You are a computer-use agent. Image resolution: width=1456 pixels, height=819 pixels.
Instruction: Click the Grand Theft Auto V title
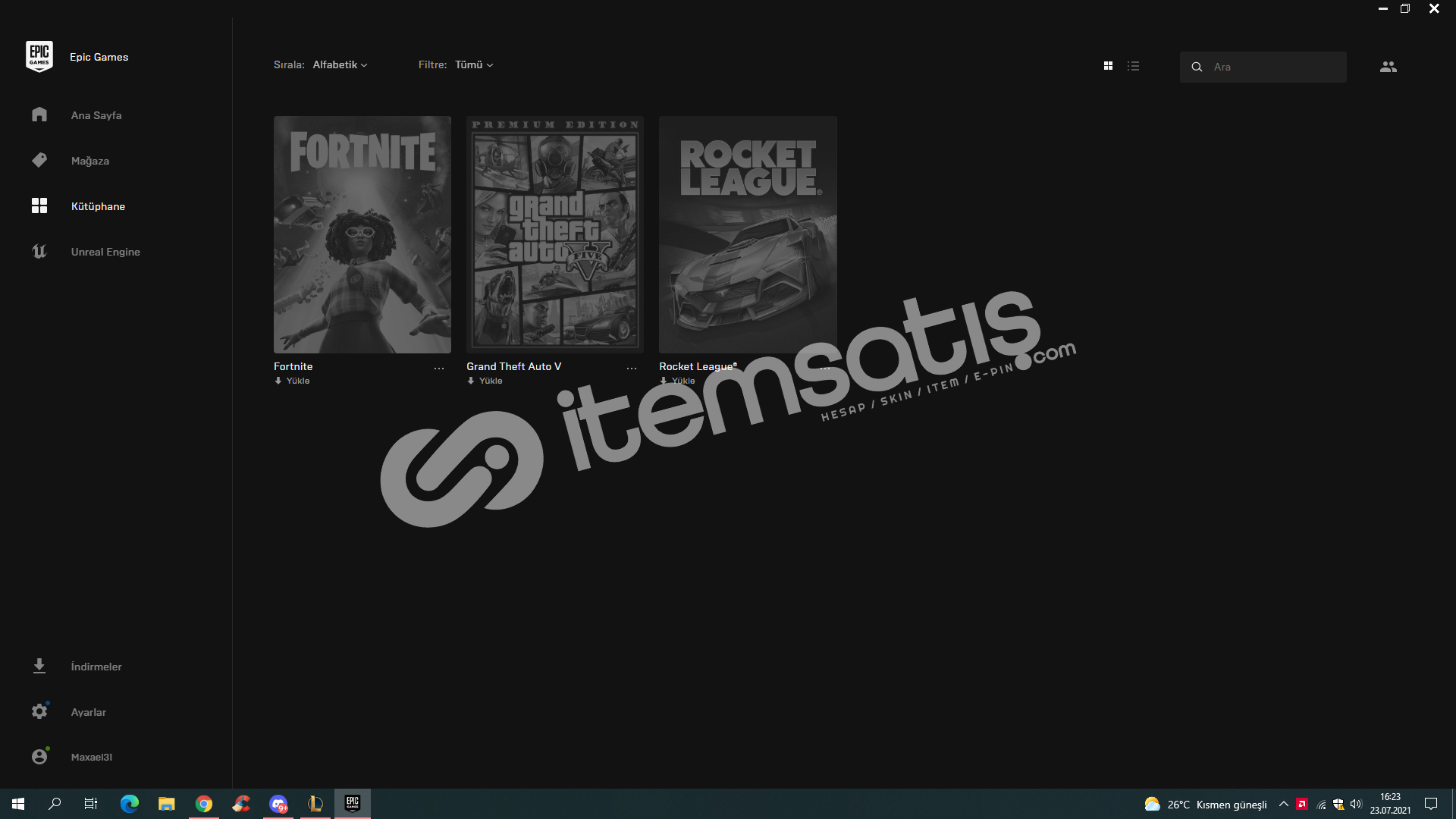coord(513,366)
